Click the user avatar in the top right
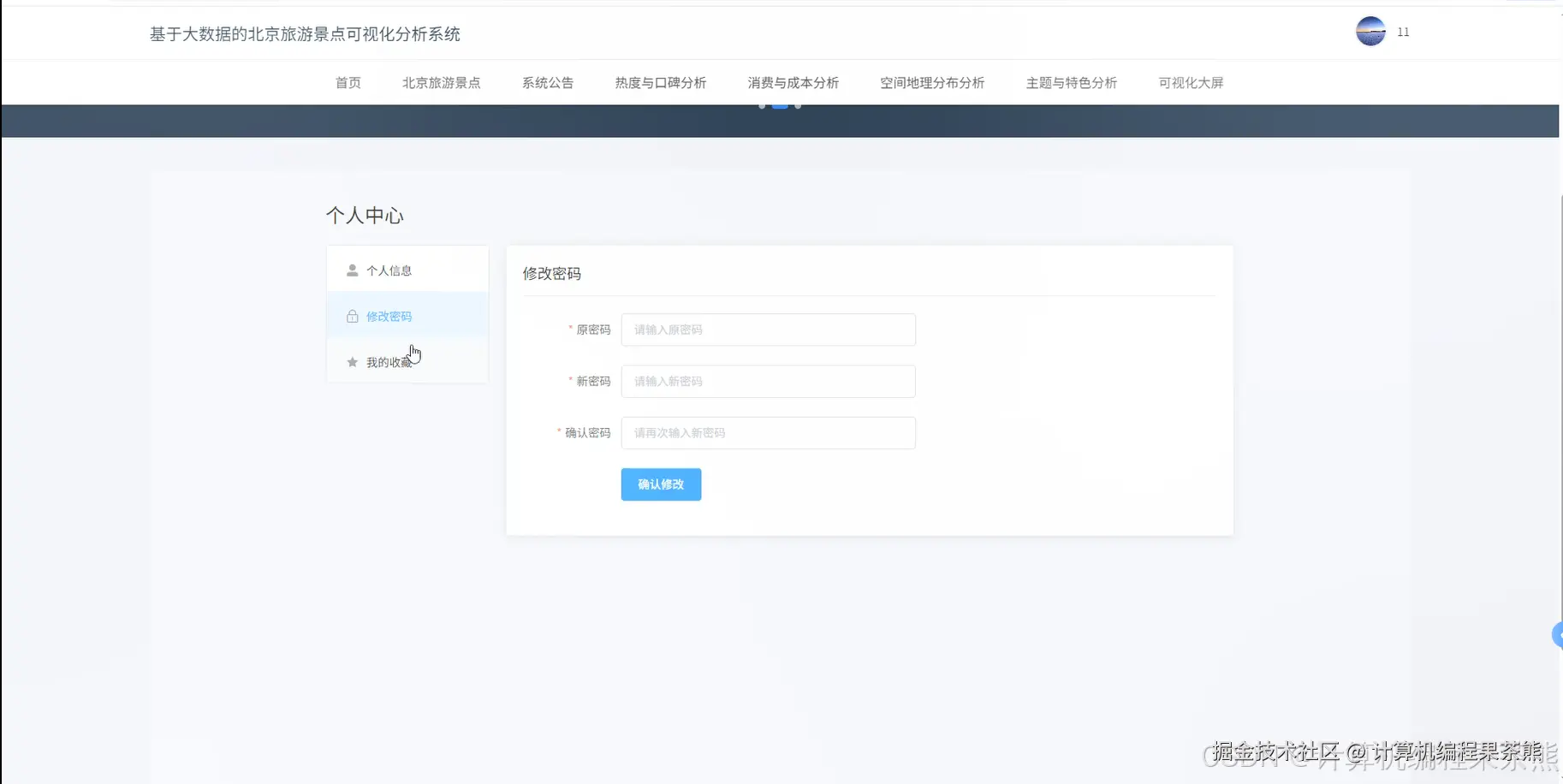1563x784 pixels. 1369,31
